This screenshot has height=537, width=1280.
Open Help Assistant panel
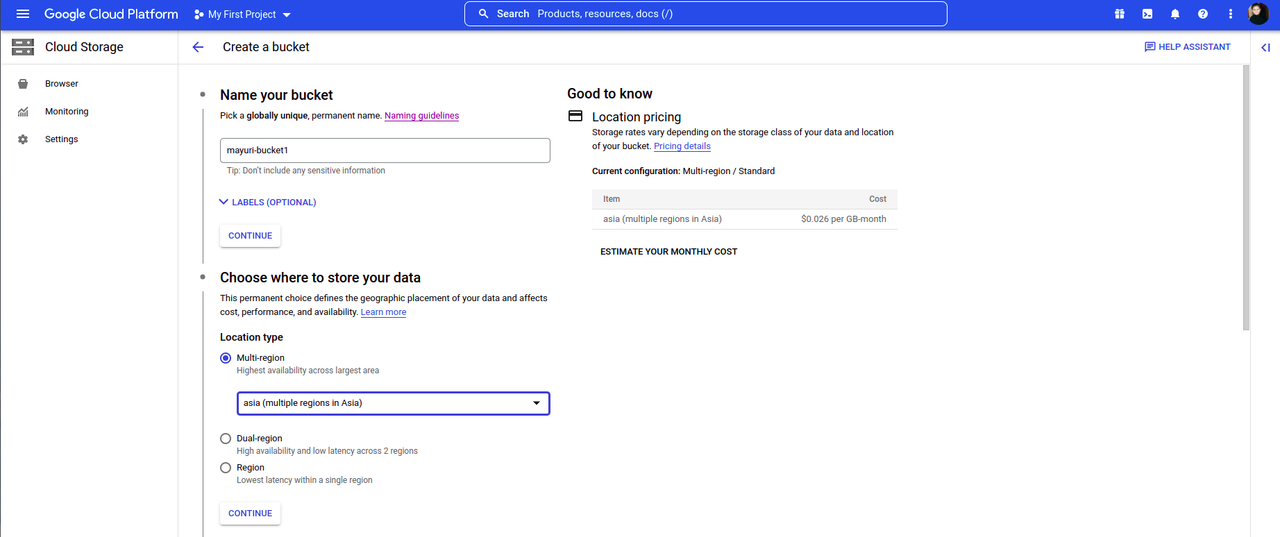point(1187,47)
